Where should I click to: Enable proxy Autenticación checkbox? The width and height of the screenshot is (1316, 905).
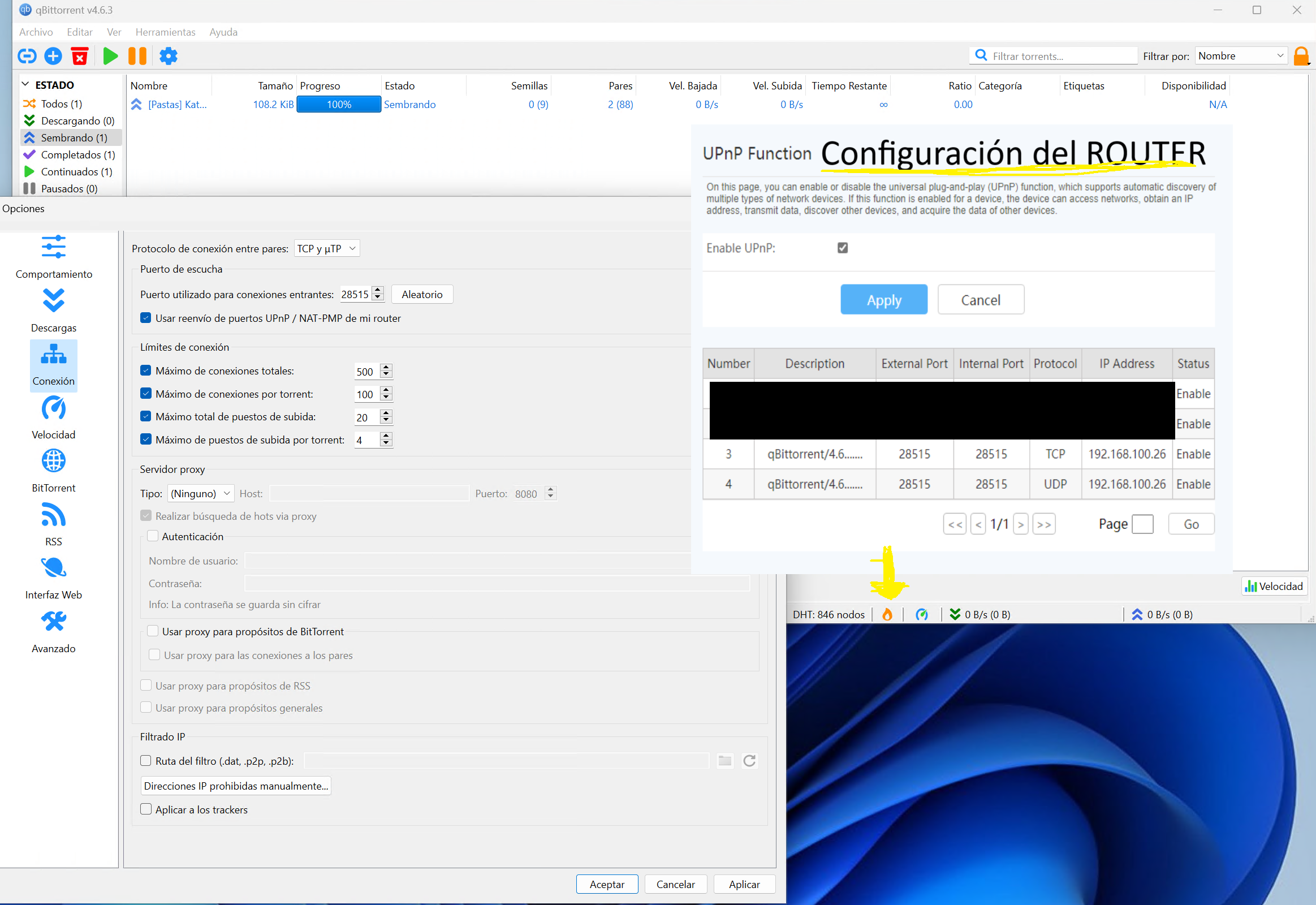[153, 536]
